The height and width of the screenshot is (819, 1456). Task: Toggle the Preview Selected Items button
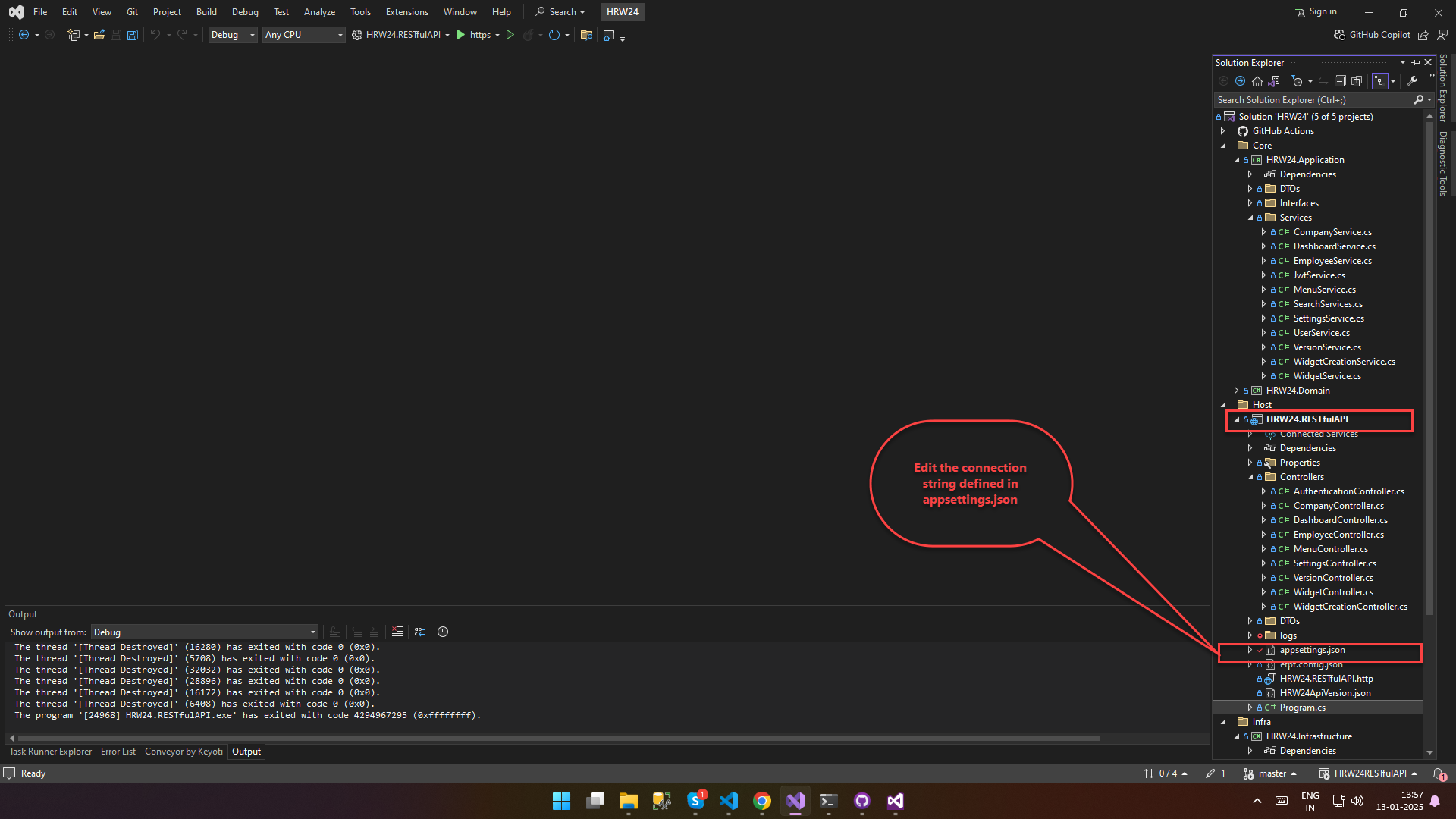point(1381,81)
